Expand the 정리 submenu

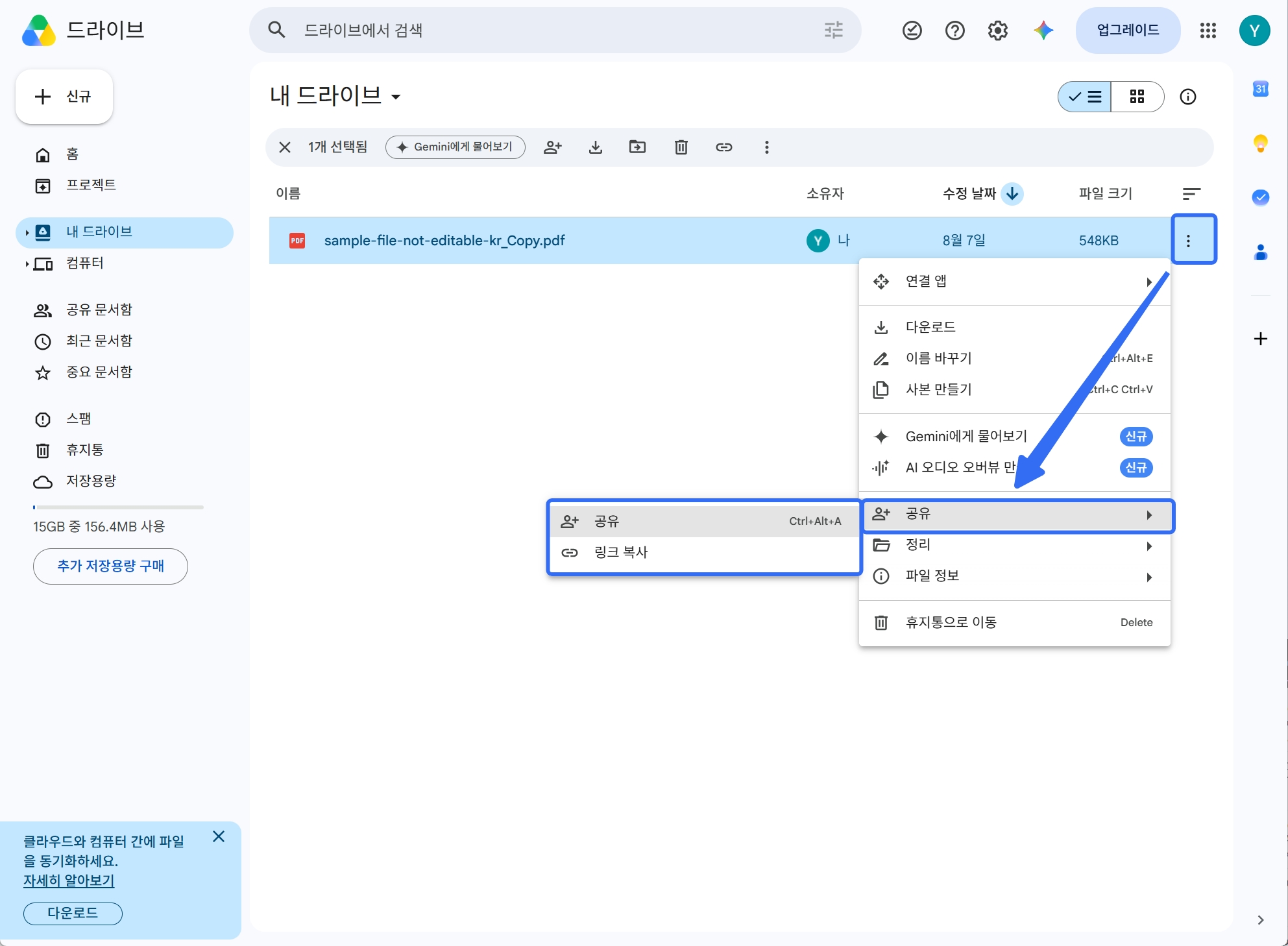(x=1014, y=545)
